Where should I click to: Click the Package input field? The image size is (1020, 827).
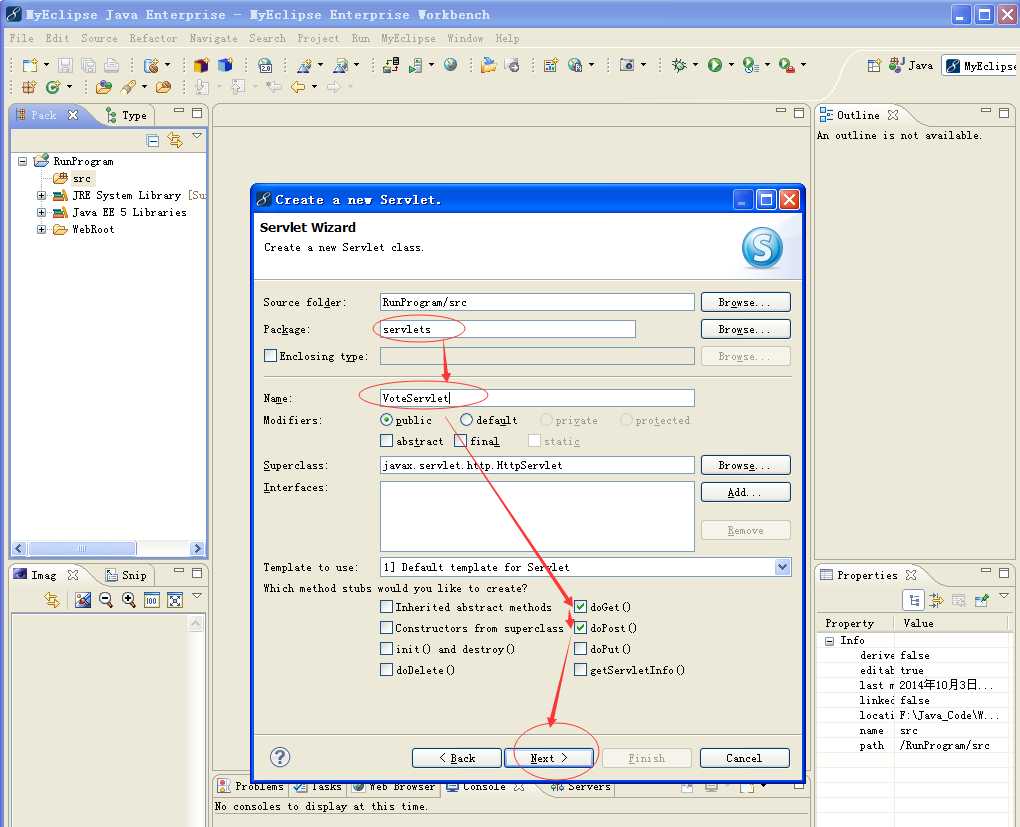tap(507, 329)
